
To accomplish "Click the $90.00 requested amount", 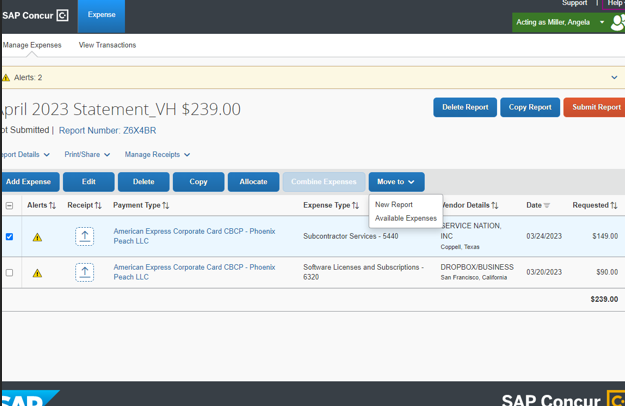I will click(x=607, y=272).
